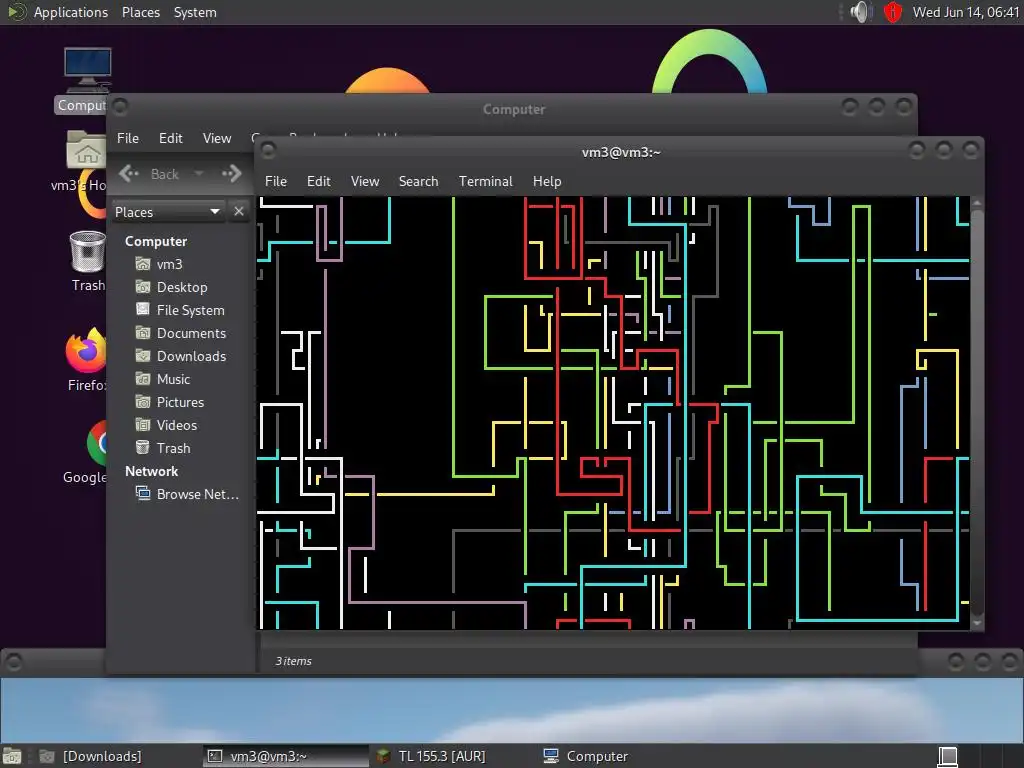Click the Network section header in sidebar
The height and width of the screenshot is (768, 1024).
pyautogui.click(x=152, y=471)
